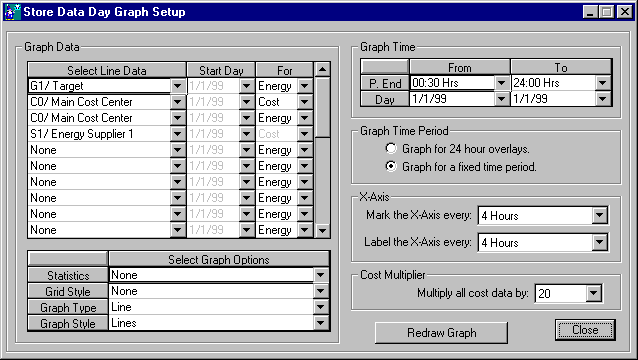The height and width of the screenshot is (360, 638).
Task: Click the Statistics row label
Action: [x=68, y=275]
